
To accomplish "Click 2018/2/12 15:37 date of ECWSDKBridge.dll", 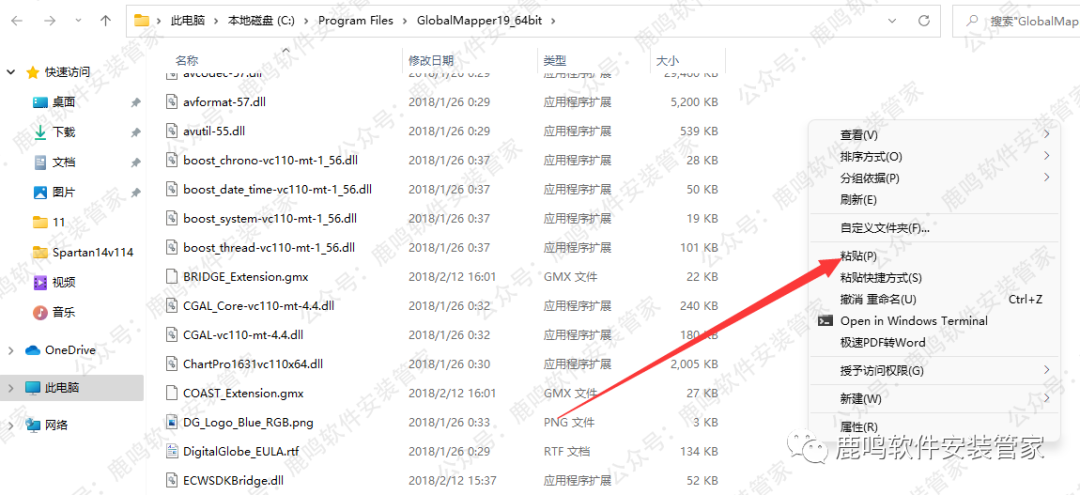I will tap(452, 480).
